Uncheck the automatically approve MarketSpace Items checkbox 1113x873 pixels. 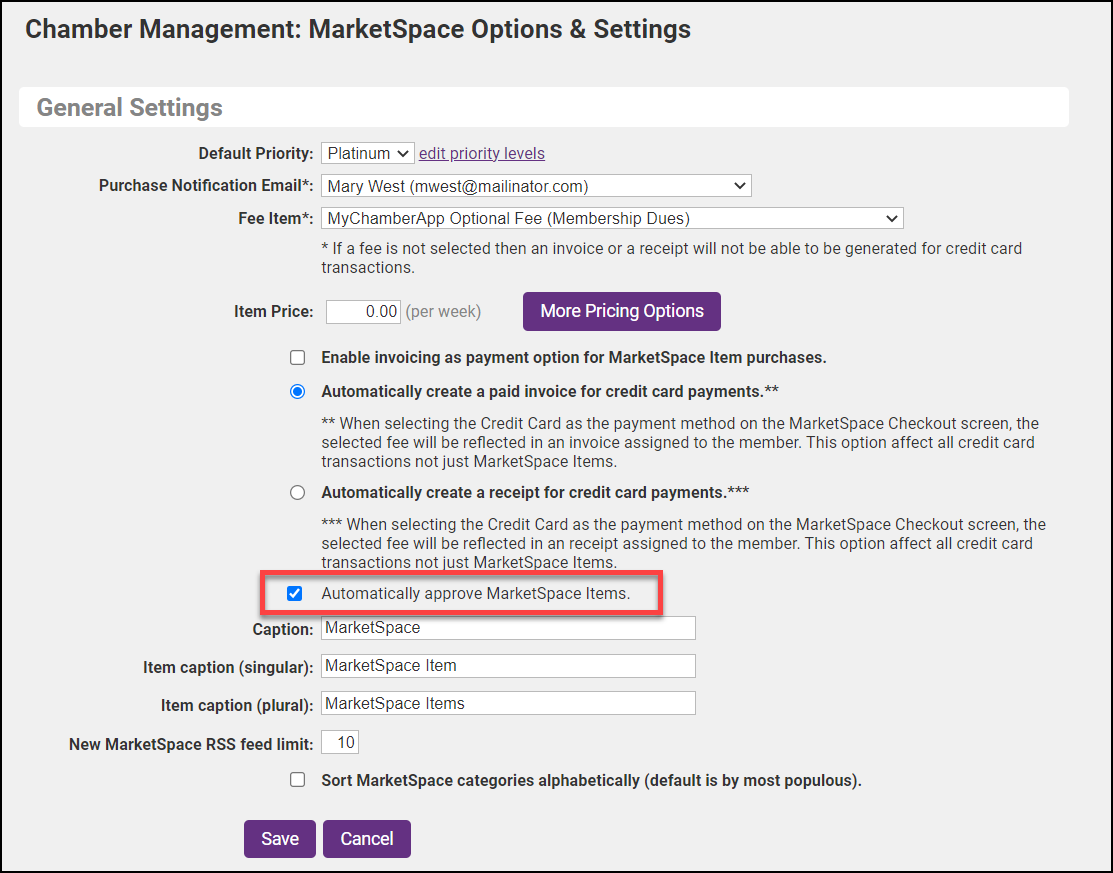coord(294,593)
